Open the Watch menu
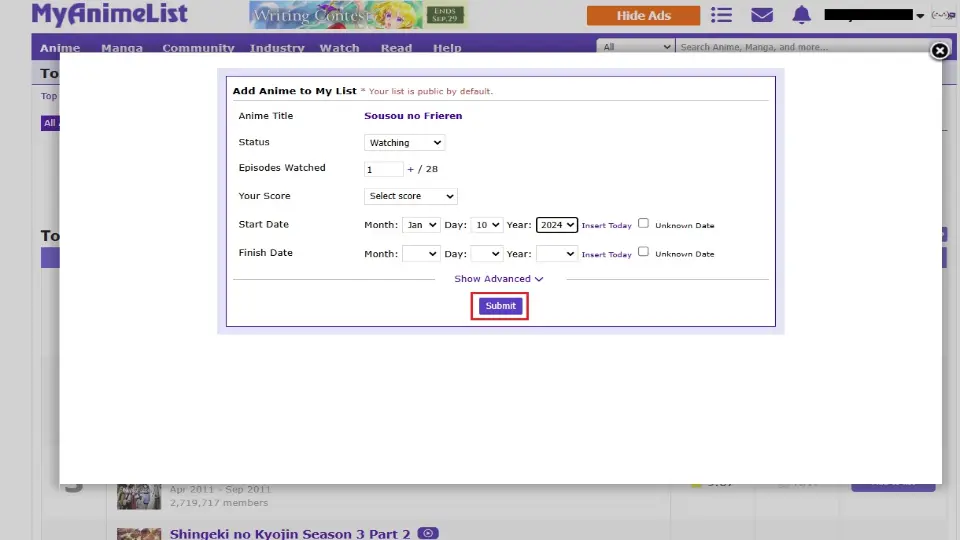Image resolution: width=960 pixels, height=540 pixels. click(x=339, y=48)
